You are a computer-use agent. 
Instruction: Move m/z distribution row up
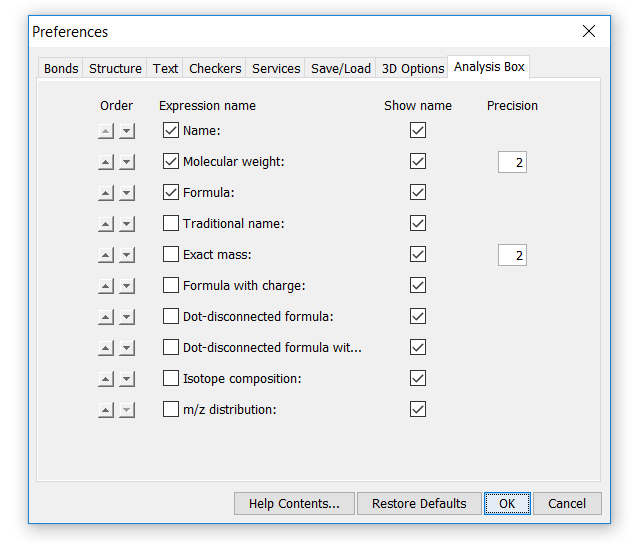click(106, 410)
